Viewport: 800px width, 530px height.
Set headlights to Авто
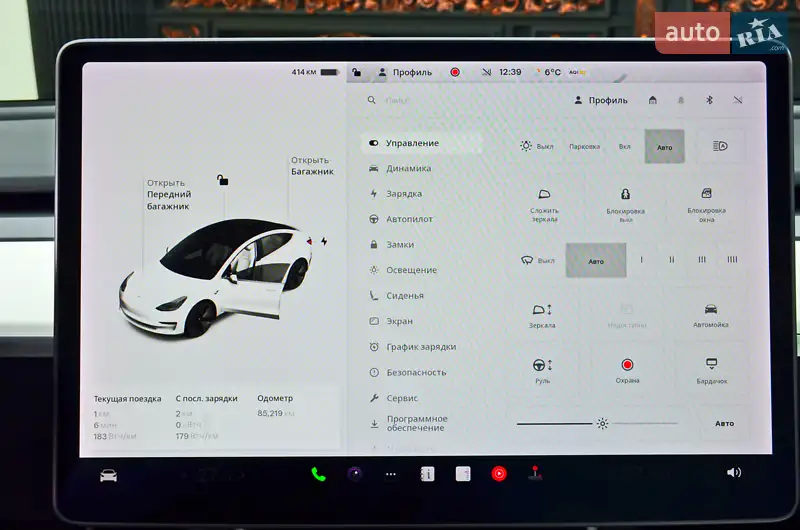664,147
